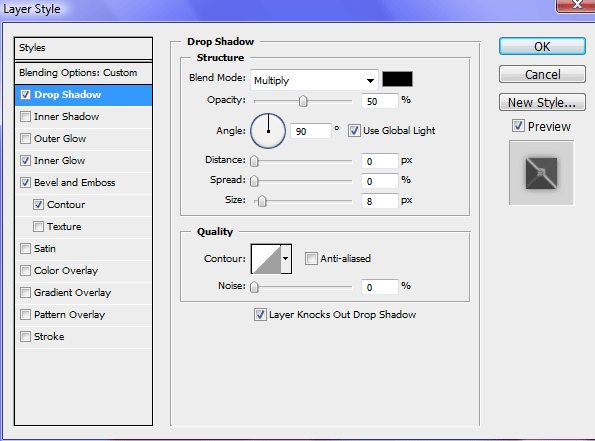Open the Blend Mode Multiply dropdown

(x=314, y=80)
